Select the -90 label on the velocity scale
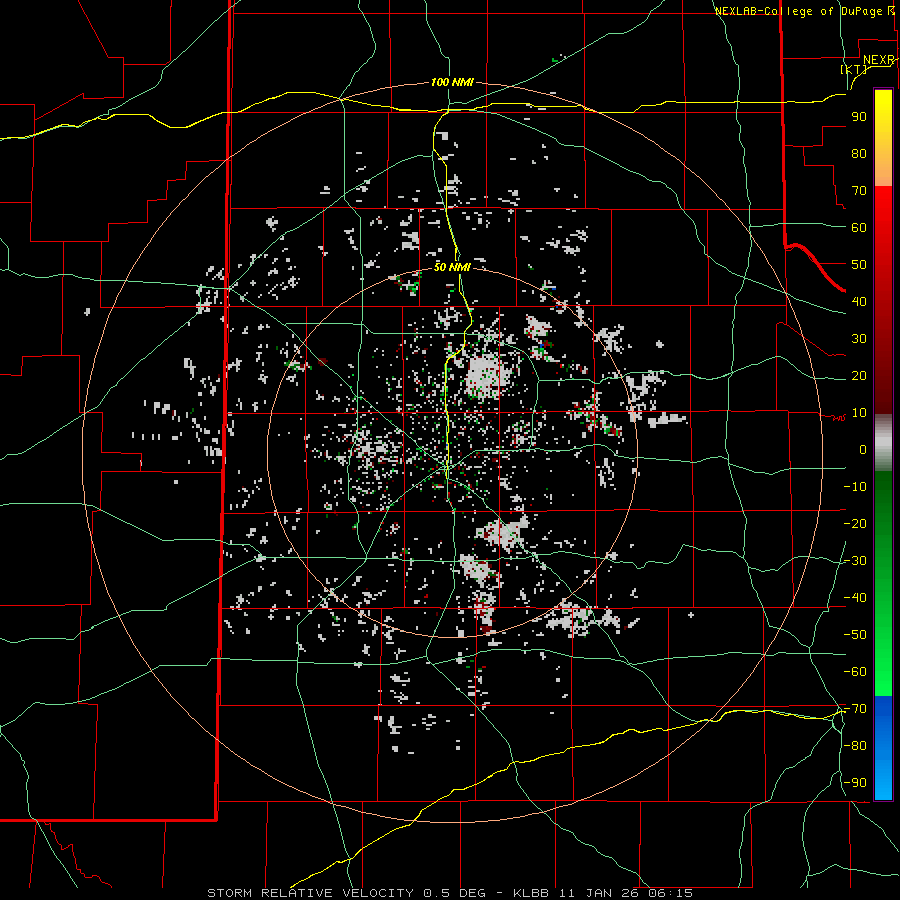Screen dimensions: 900x900 pyautogui.click(x=855, y=782)
